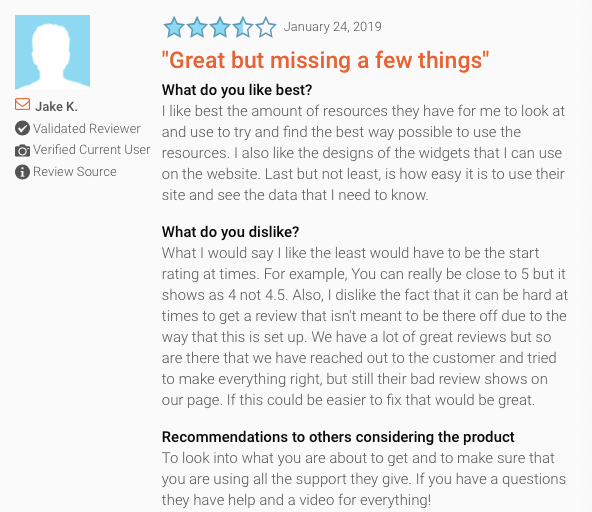Open the review title "Great but missing a few things"
This screenshot has height=512, width=592.
point(325,60)
